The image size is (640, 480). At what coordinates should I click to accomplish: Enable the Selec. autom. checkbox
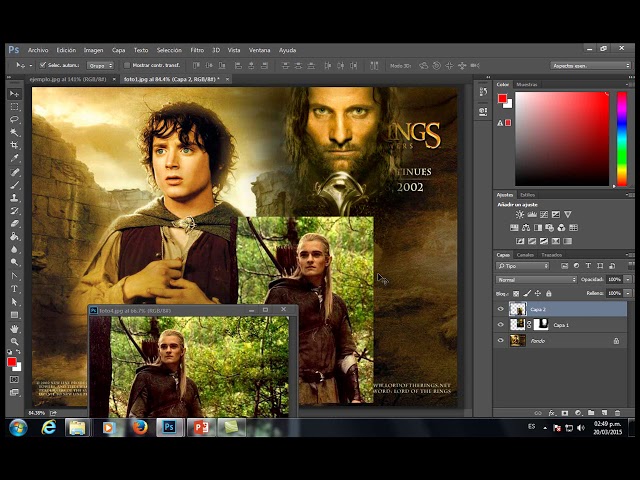(42, 65)
